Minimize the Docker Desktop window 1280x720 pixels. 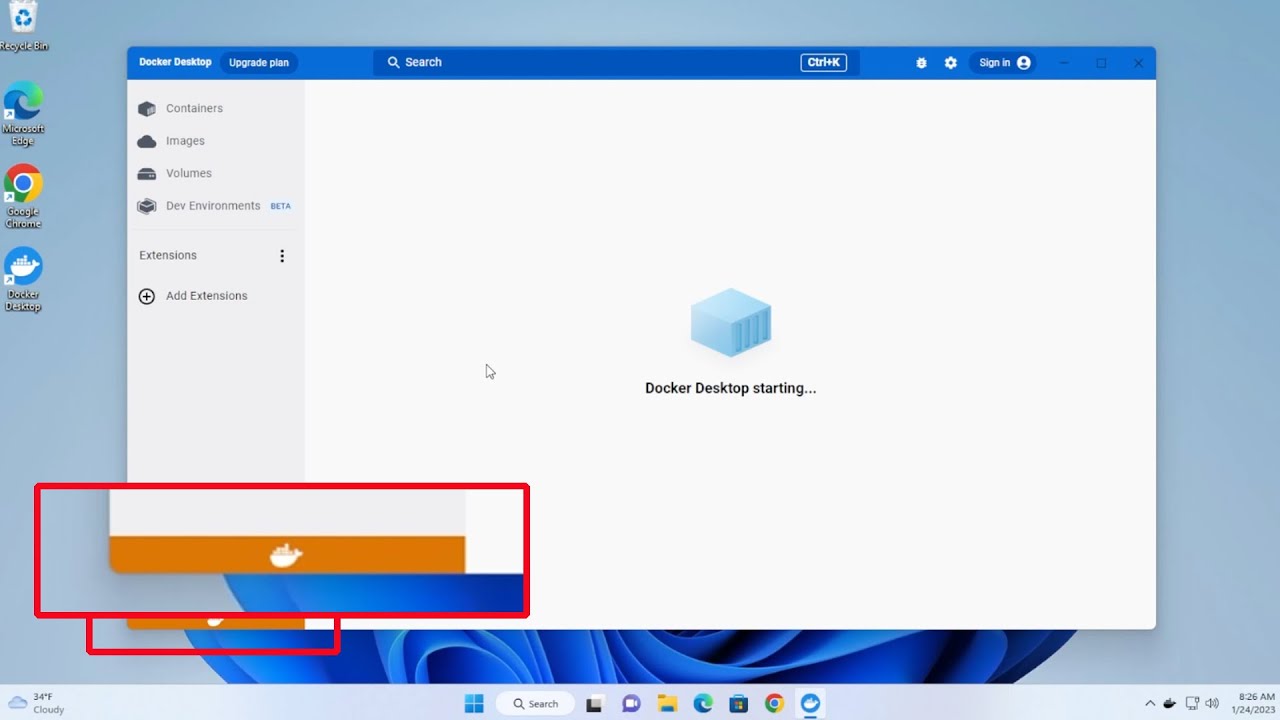click(1064, 63)
